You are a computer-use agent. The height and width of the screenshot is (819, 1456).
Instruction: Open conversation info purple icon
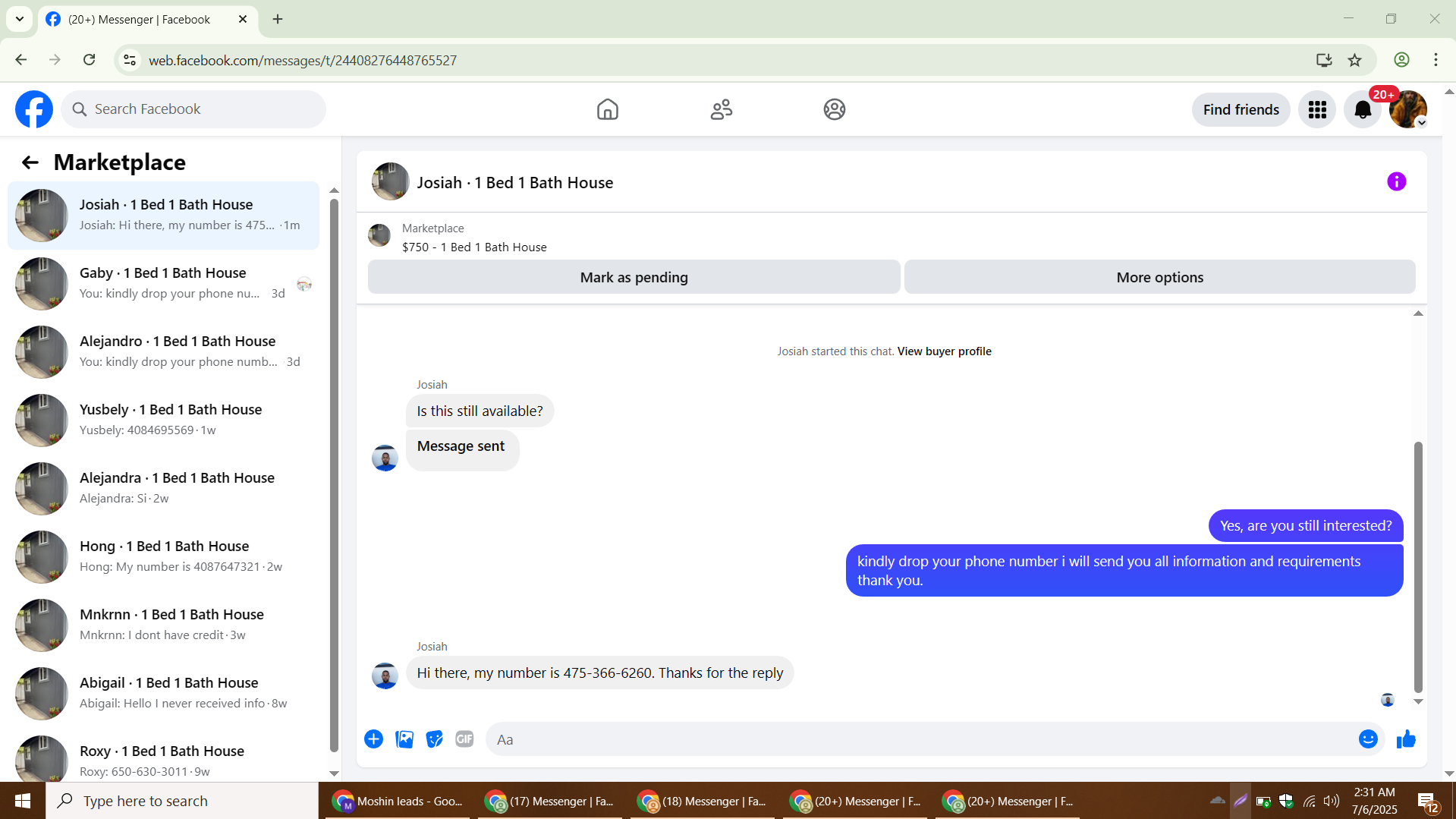[1396, 181]
